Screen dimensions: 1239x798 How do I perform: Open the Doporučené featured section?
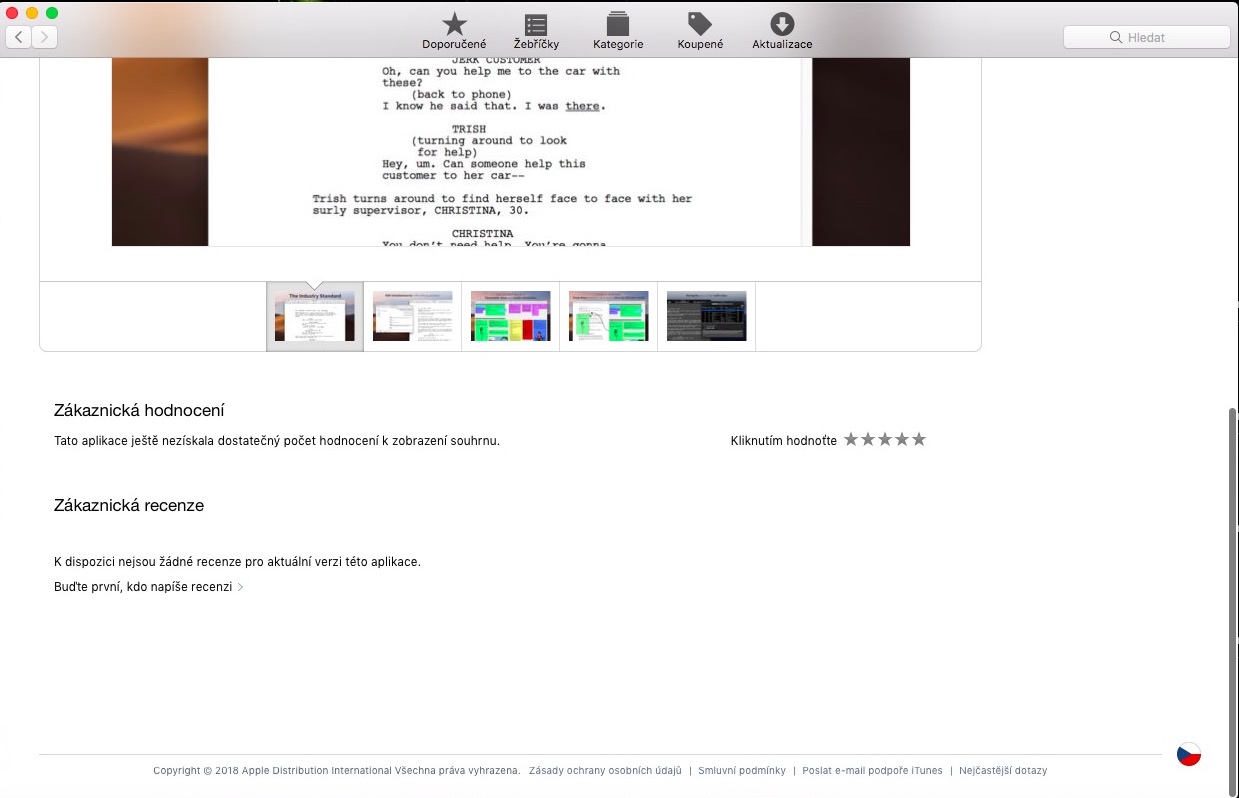[453, 30]
